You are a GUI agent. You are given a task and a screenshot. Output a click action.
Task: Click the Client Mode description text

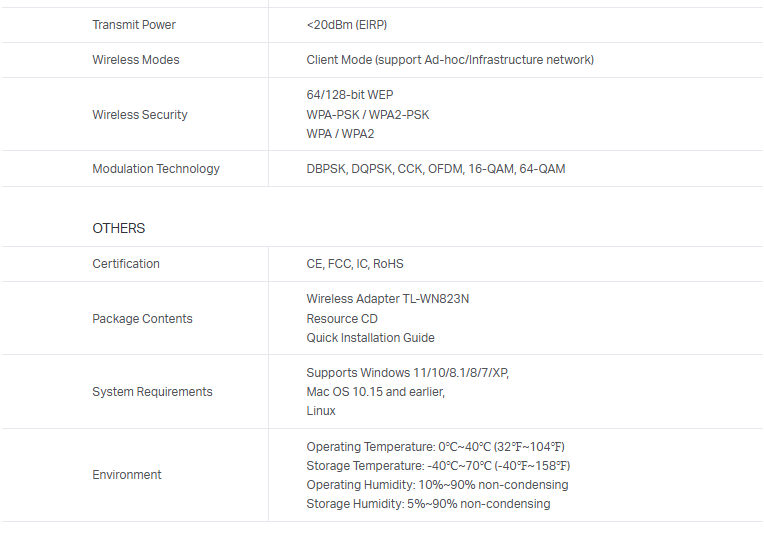pos(450,60)
